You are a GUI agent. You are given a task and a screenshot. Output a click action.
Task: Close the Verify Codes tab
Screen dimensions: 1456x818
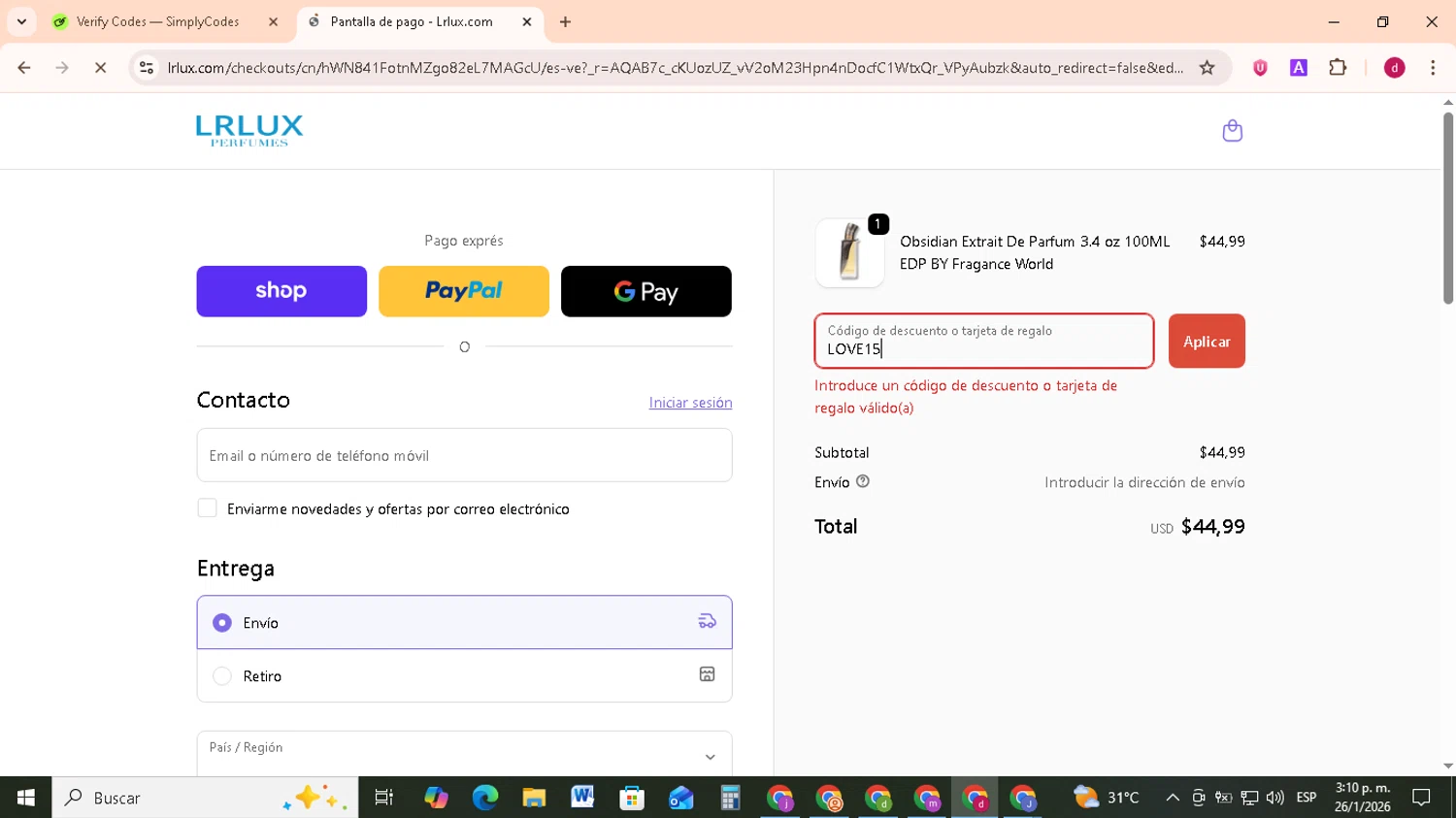273,21
